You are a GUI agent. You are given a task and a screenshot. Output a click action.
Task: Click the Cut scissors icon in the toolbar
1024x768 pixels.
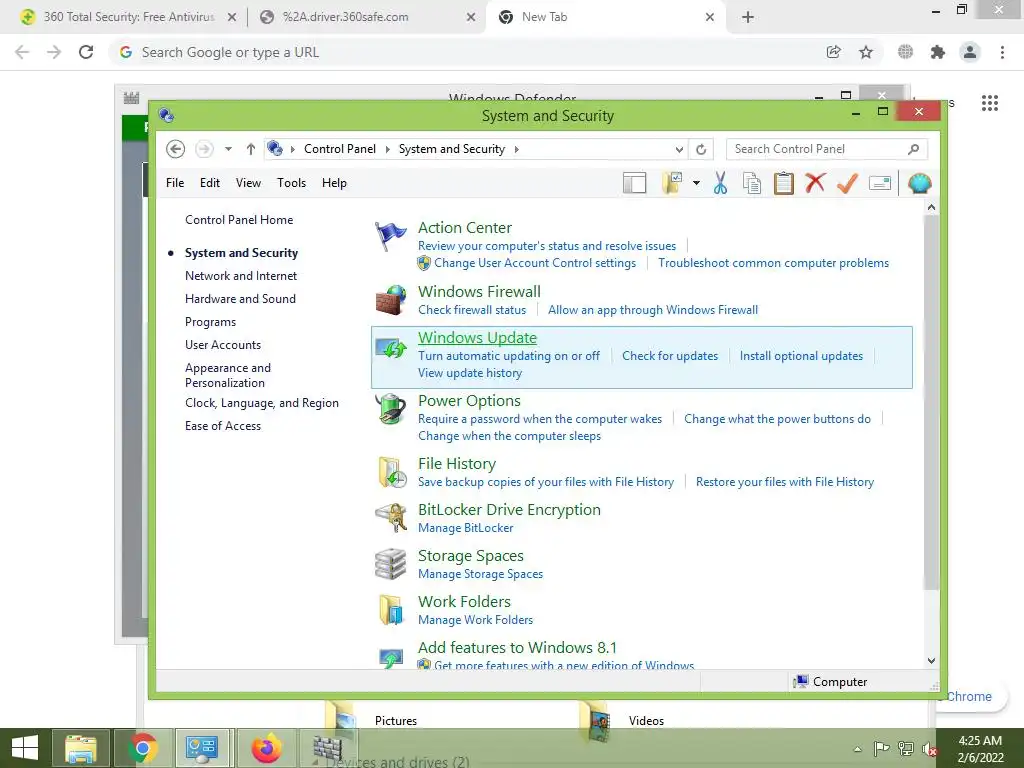tap(720, 183)
